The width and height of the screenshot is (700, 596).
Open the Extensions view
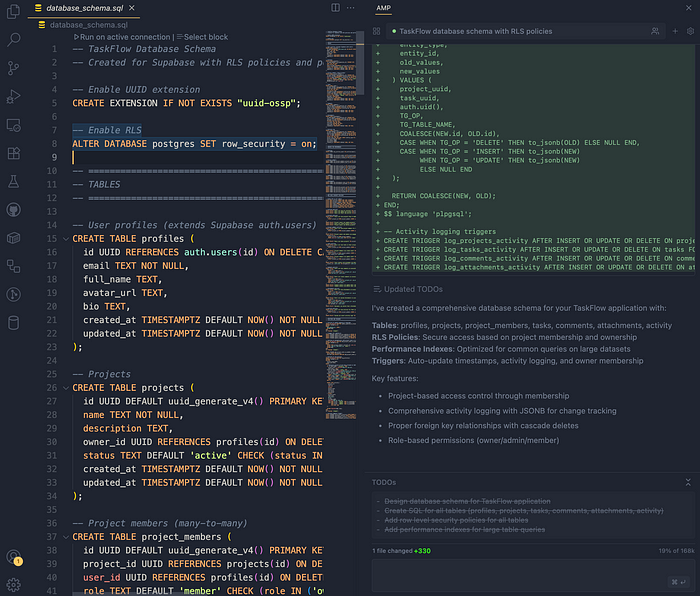[13, 154]
